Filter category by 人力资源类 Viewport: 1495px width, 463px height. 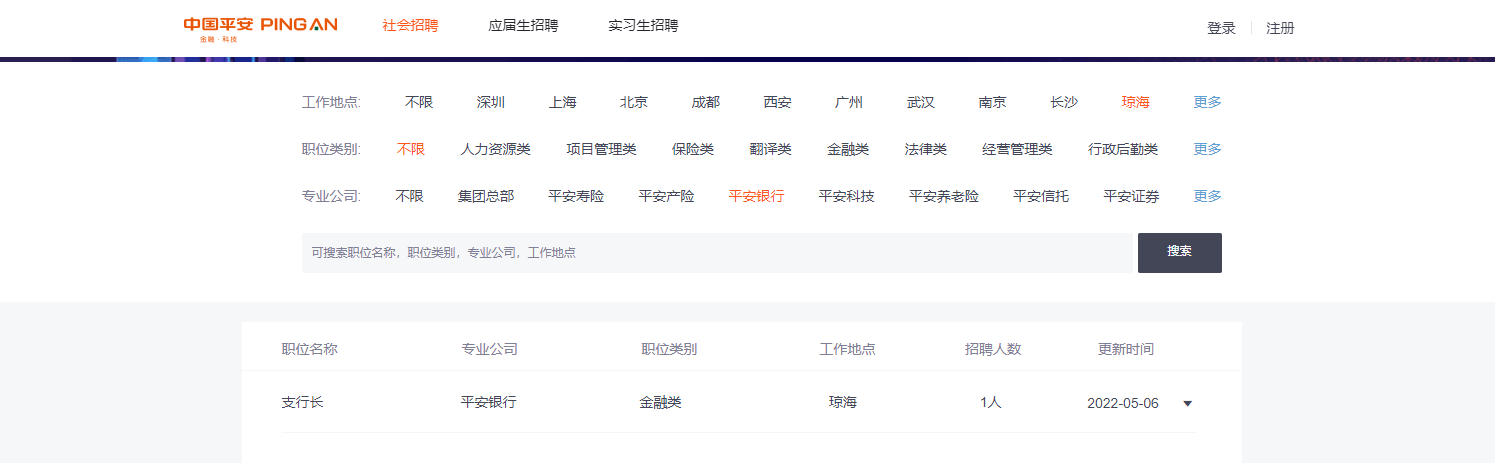coord(495,149)
